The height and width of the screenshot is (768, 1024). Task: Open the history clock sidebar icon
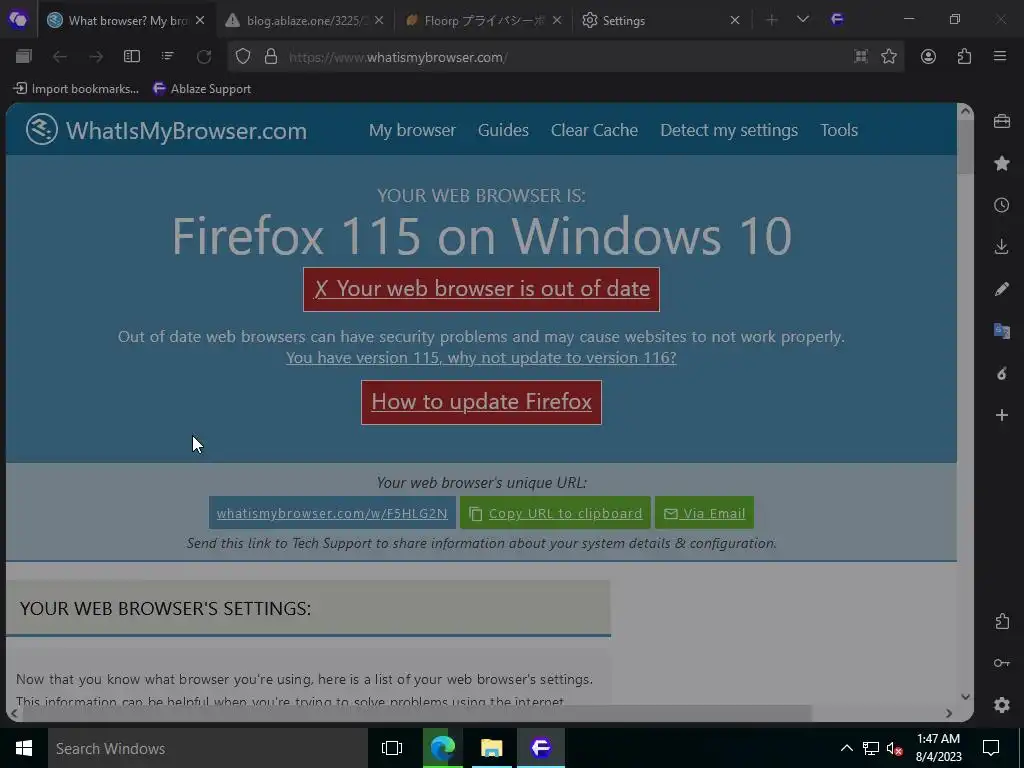pos(1002,205)
